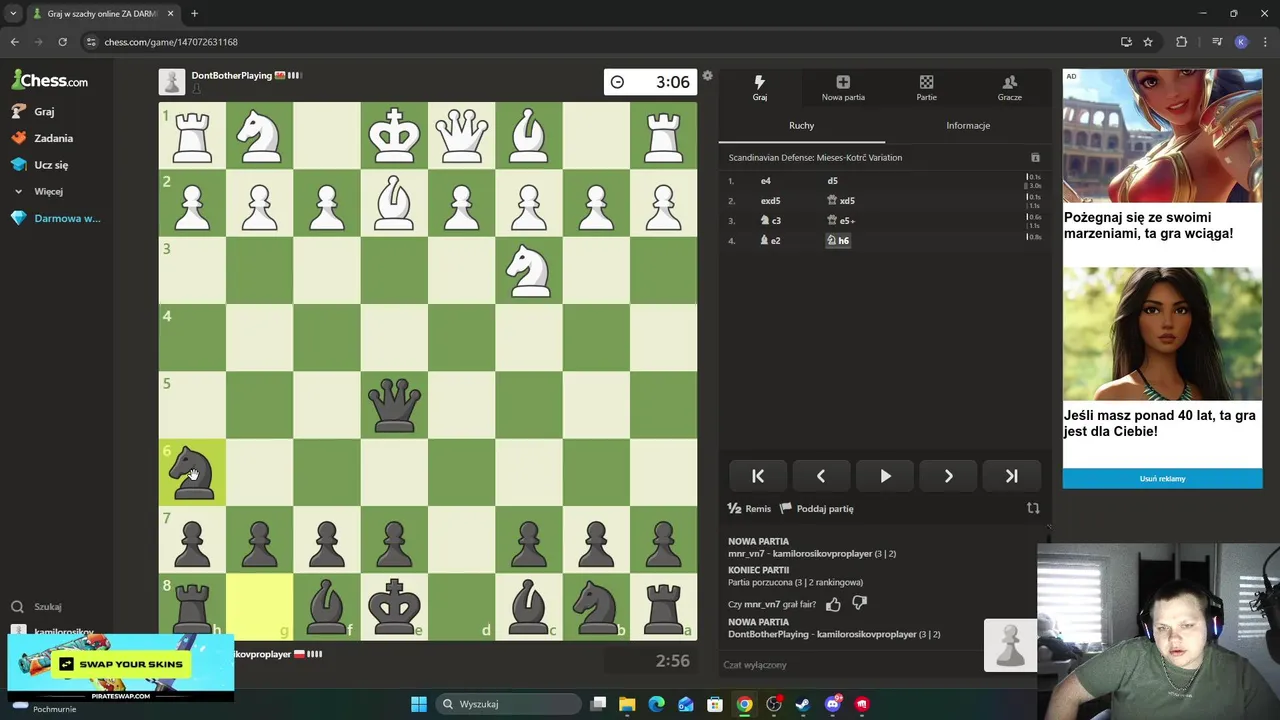The width and height of the screenshot is (1280, 720).
Task: Open File Explorer from the taskbar
Action: click(627, 704)
